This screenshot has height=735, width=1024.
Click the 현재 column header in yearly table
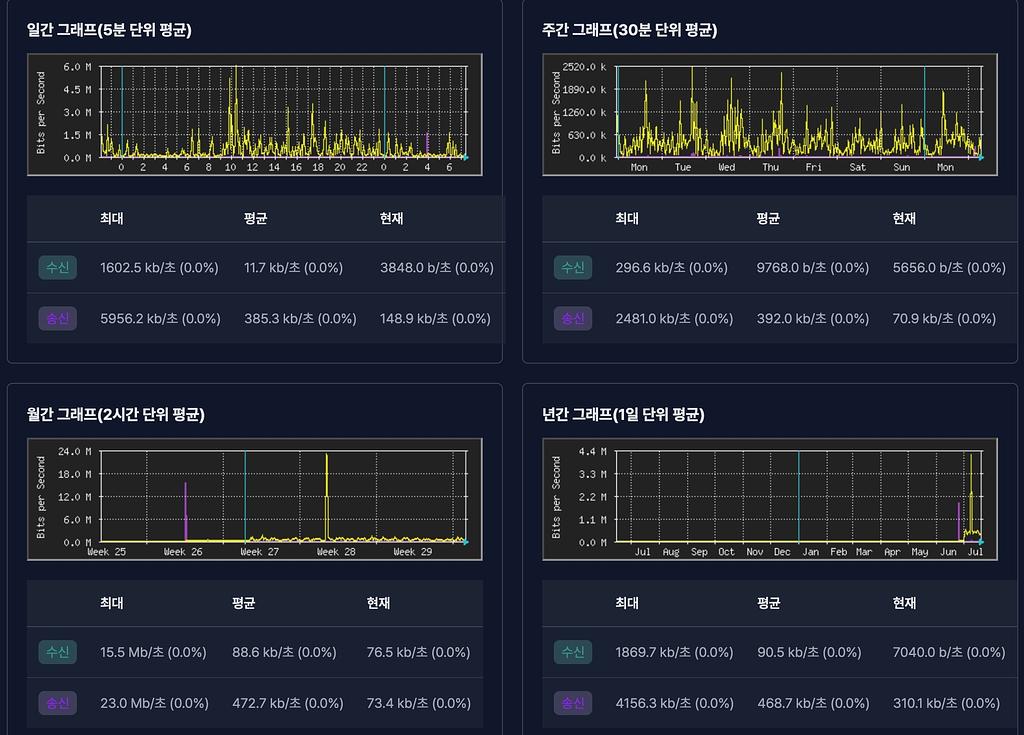(x=904, y=603)
